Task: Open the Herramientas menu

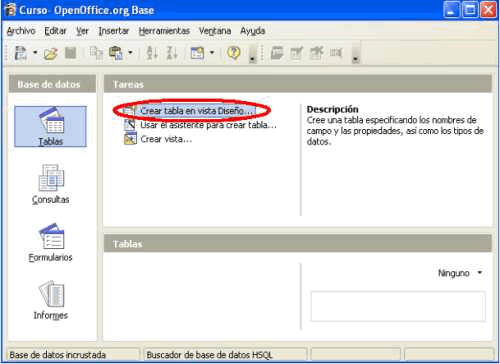Action: point(164,31)
